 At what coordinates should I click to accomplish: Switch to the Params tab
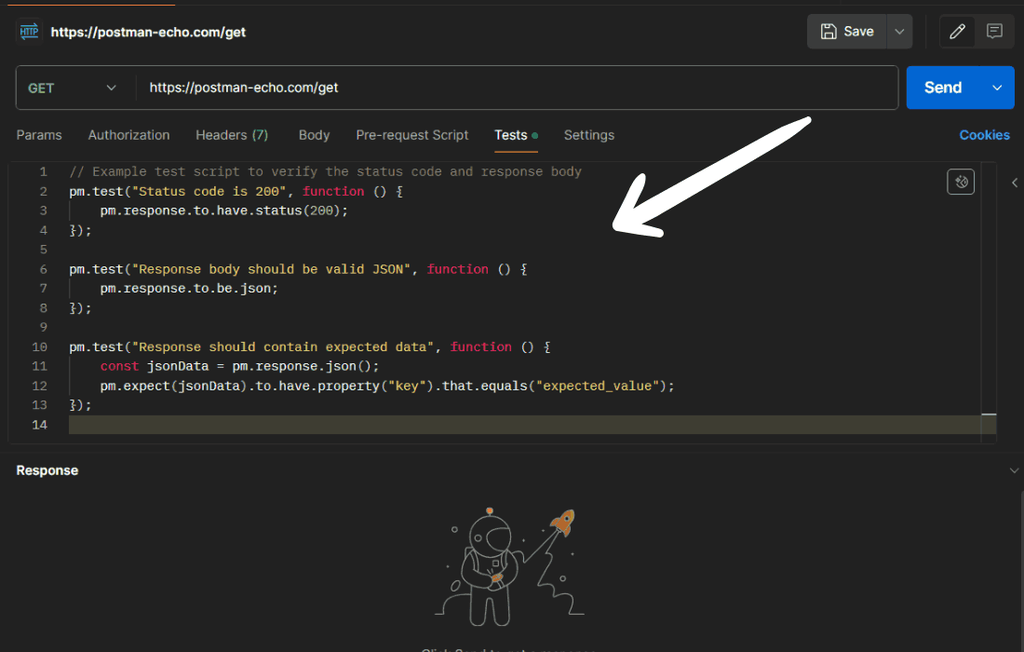coord(39,135)
